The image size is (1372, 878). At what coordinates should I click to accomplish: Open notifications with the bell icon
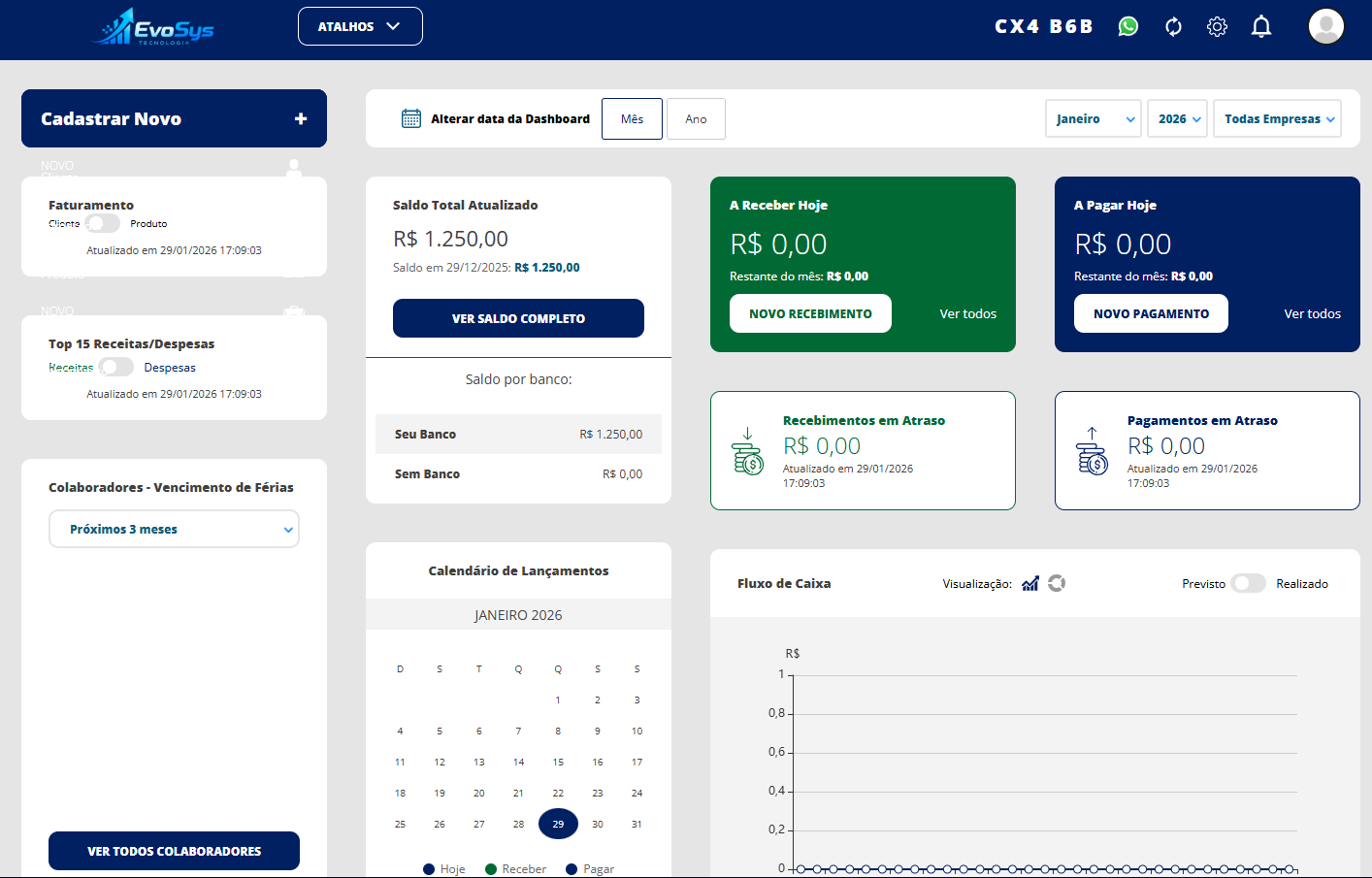click(x=1260, y=26)
